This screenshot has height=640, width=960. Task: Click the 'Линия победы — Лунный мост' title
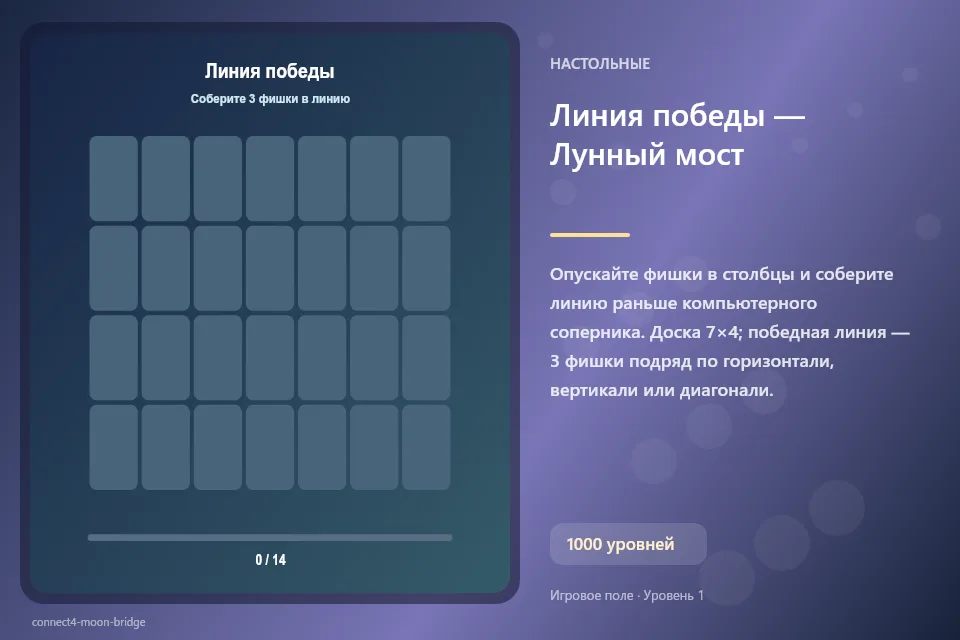click(677, 135)
